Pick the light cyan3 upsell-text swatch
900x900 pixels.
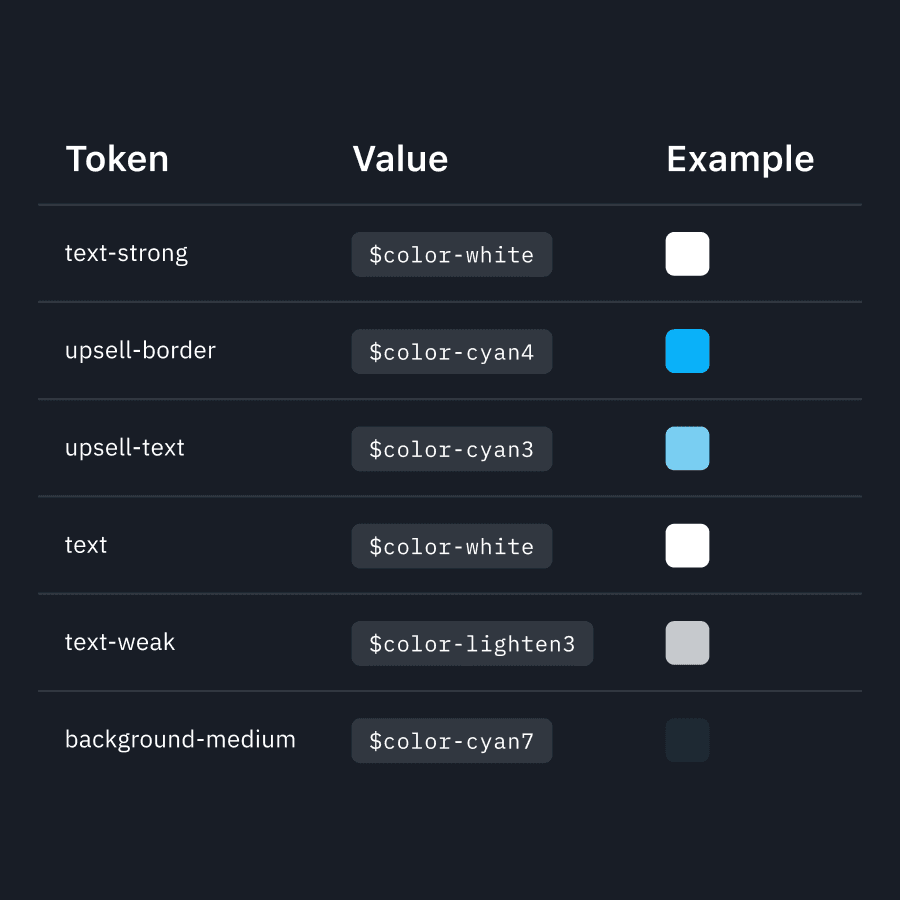pos(687,448)
